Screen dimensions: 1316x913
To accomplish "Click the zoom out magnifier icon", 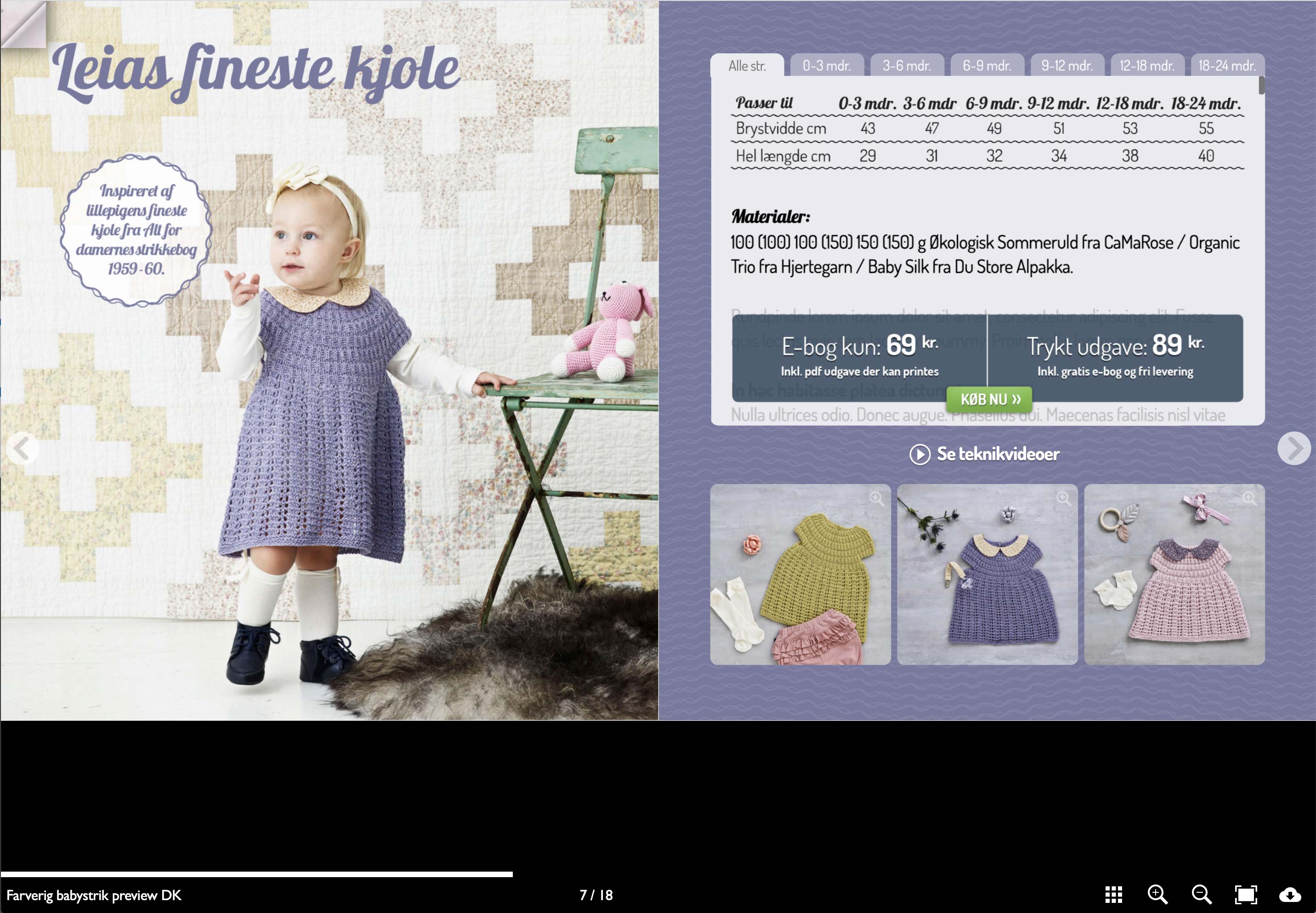I will point(1201,895).
